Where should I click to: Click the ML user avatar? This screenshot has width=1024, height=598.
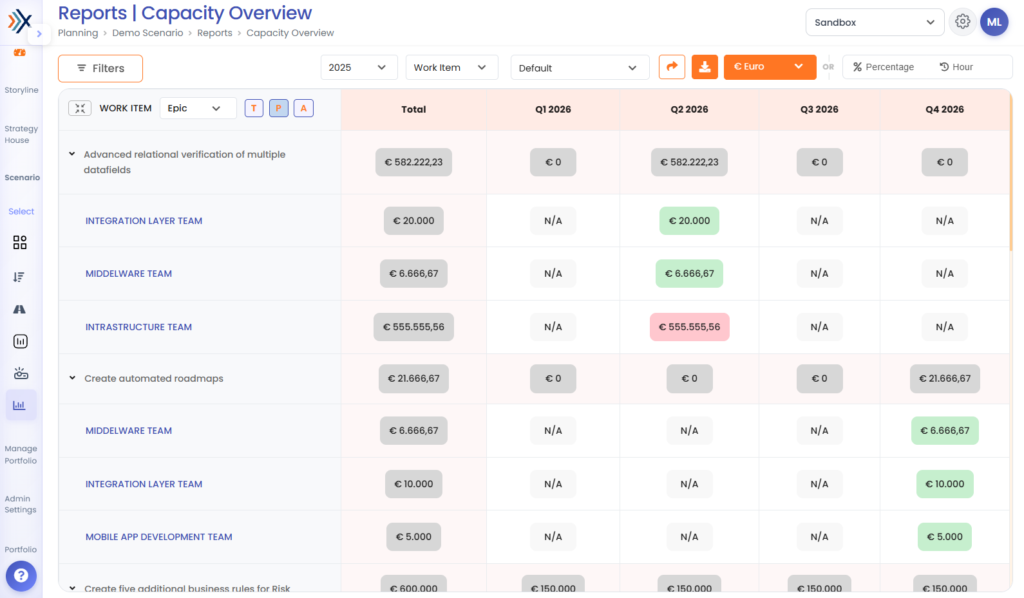(994, 22)
